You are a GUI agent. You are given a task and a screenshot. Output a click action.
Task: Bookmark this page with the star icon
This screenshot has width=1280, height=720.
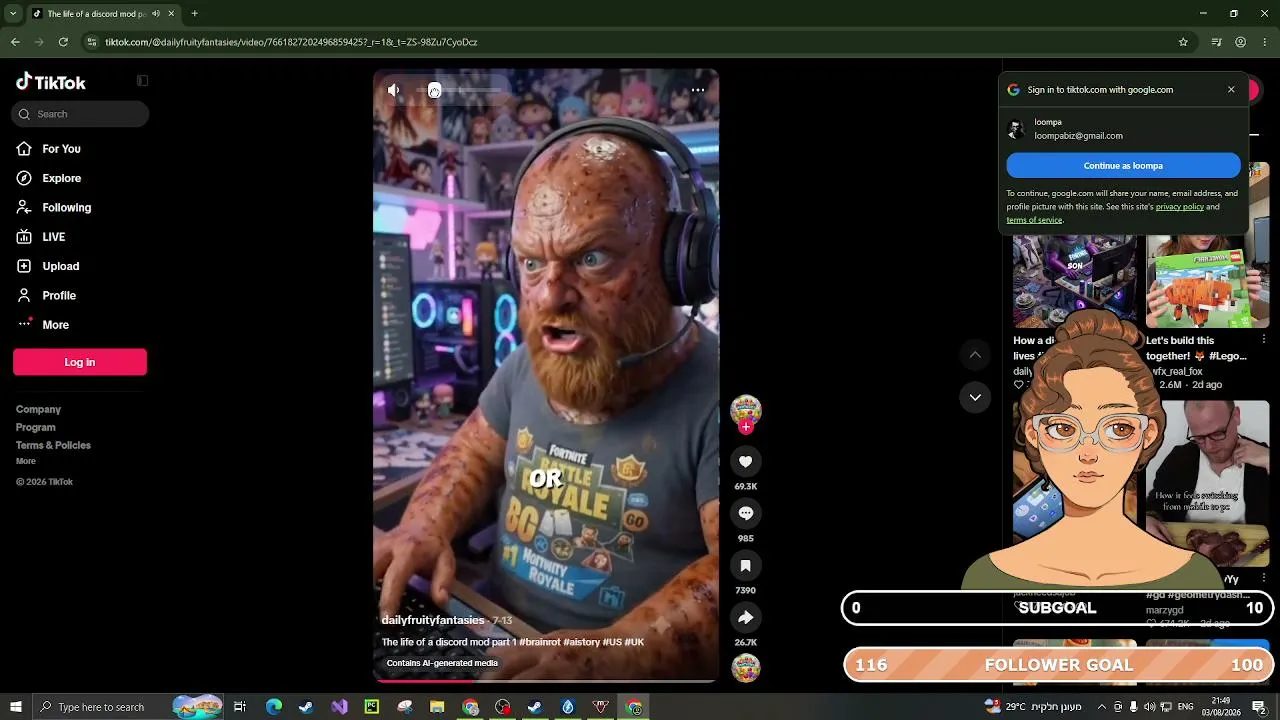coord(1183,42)
